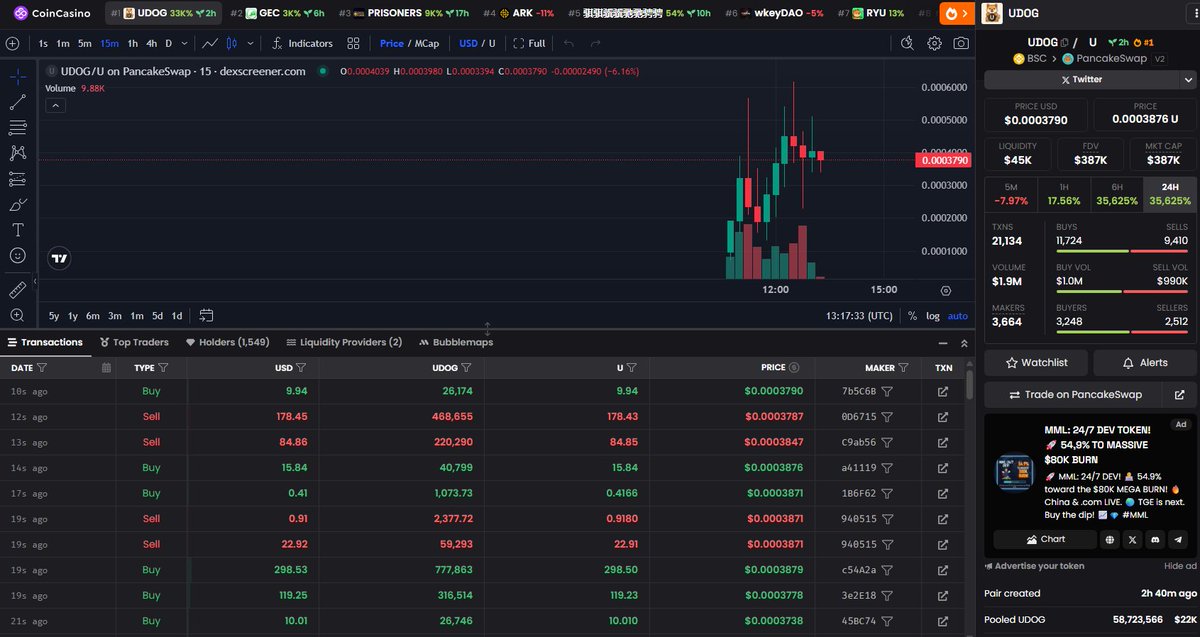Select the trend line drawing tool

tap(17, 102)
